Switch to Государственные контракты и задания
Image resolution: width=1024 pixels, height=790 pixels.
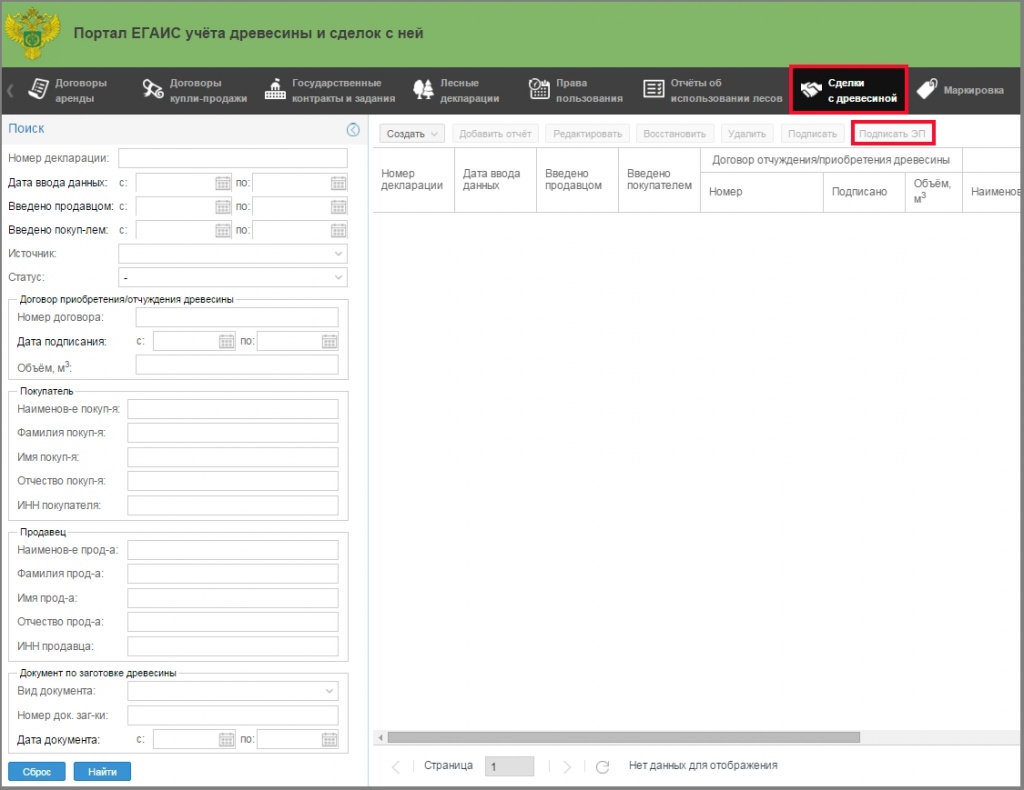pyautogui.click(x=330, y=91)
